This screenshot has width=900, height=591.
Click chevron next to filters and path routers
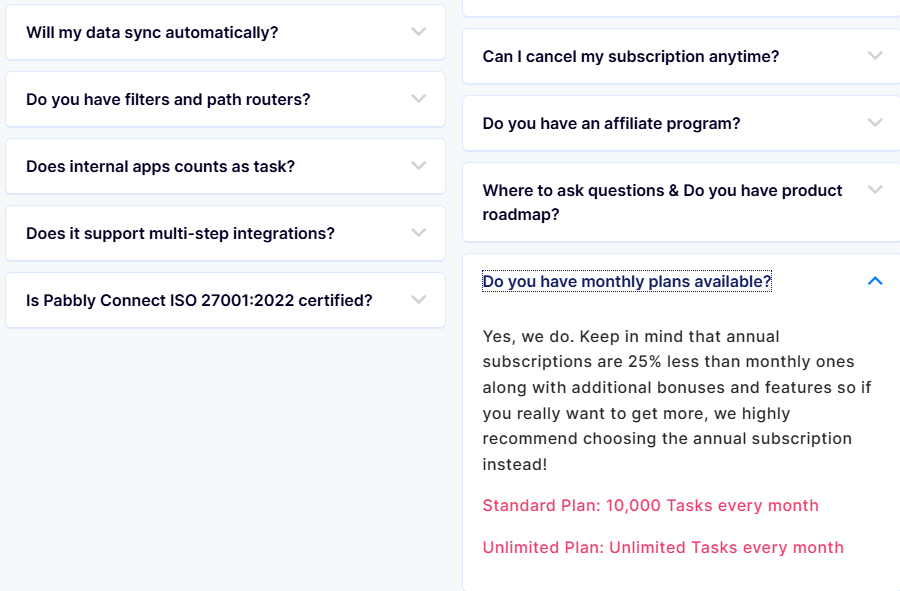tap(419, 98)
